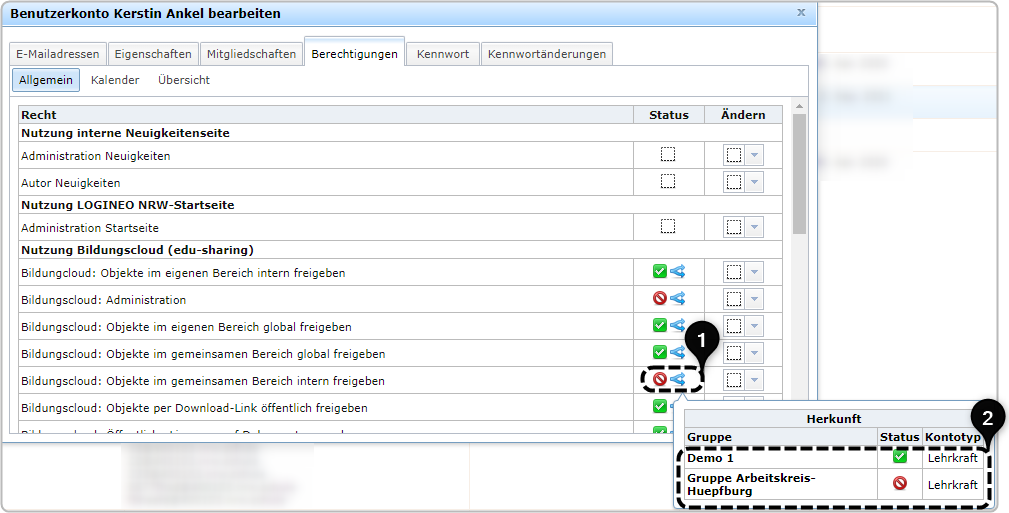Viewport: 1009px width, 513px height.
Task: Select the Übersicht sub-tab
Action: (x=184, y=80)
